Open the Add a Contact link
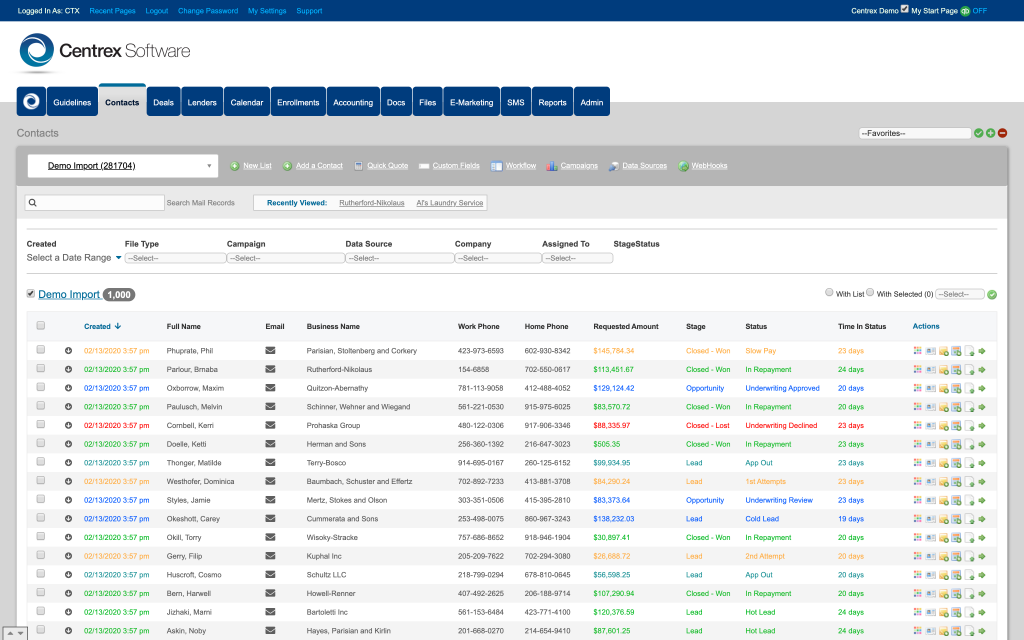This screenshot has width=1024, height=640. pos(319,166)
